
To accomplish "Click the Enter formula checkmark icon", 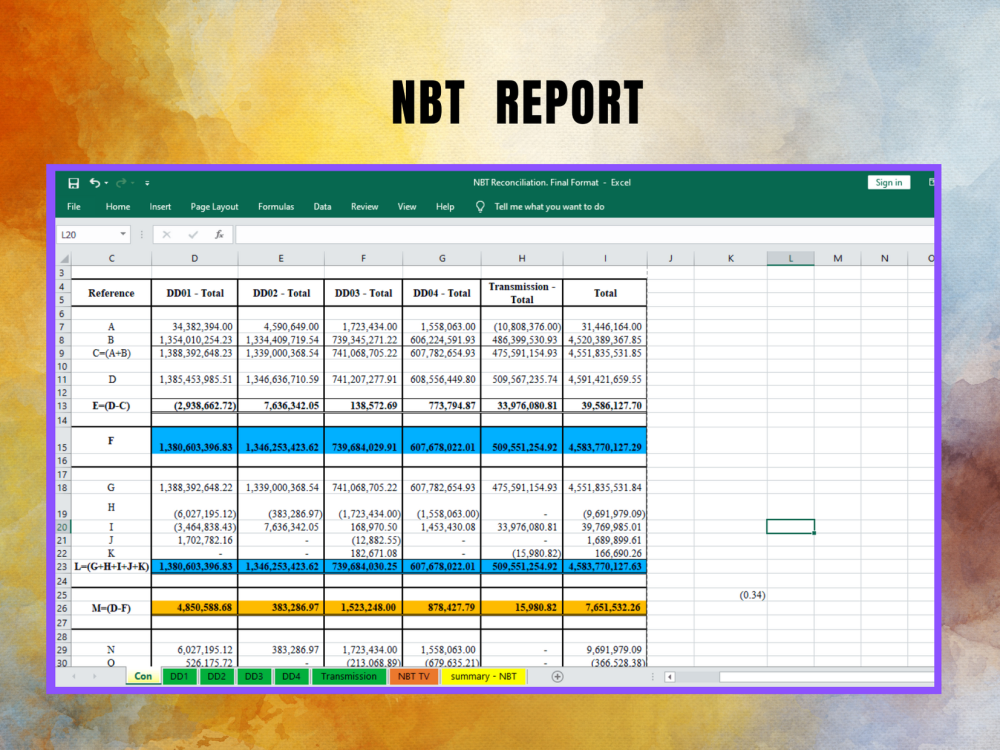I will [x=193, y=235].
